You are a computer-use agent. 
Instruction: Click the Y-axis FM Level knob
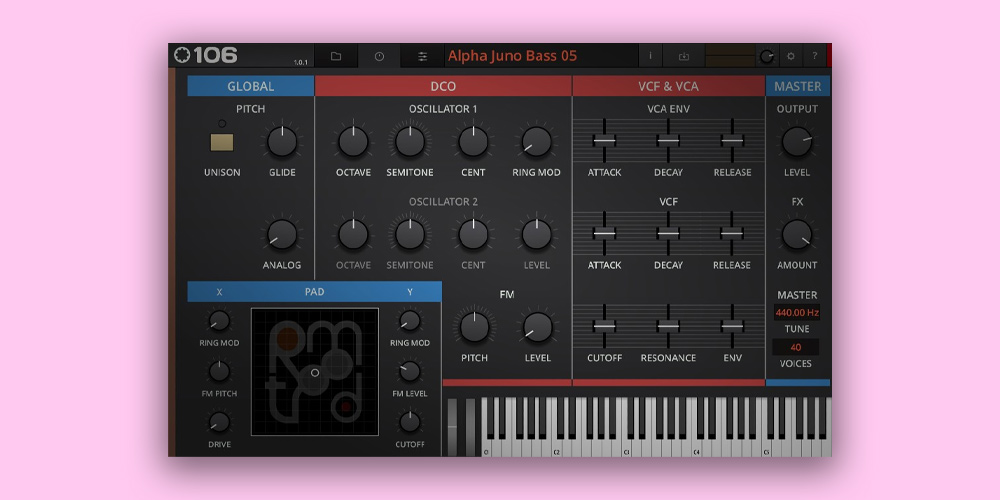click(409, 371)
